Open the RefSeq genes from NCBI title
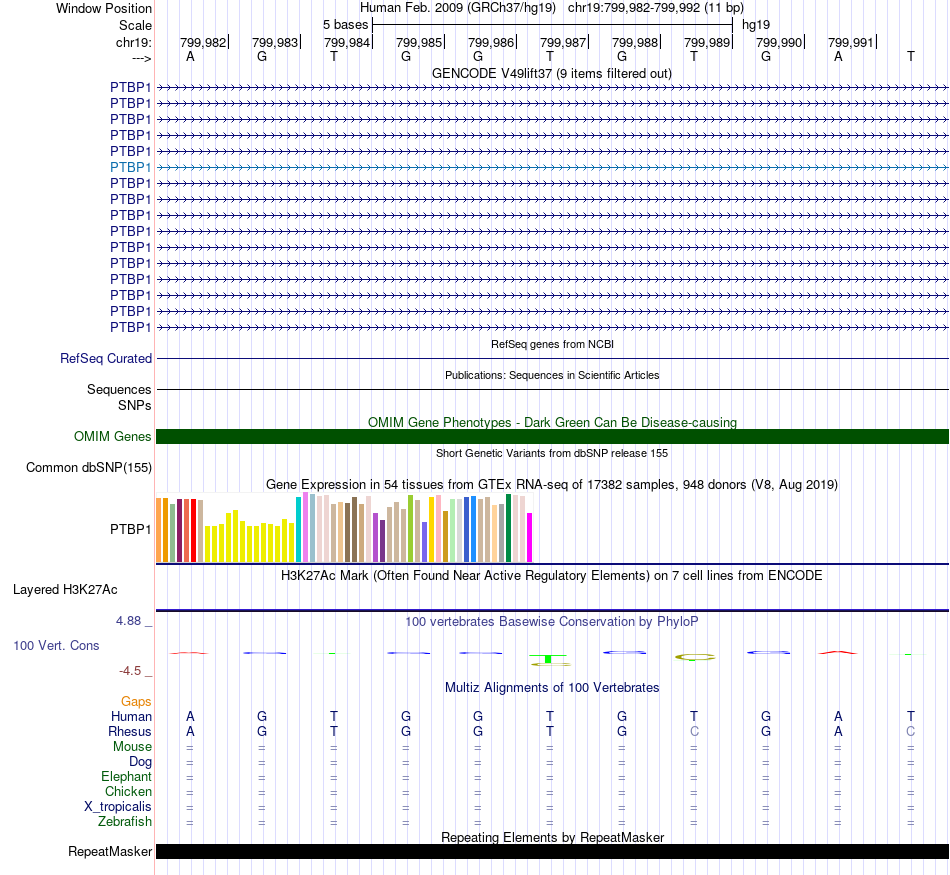The width and height of the screenshot is (950, 875). click(553, 344)
